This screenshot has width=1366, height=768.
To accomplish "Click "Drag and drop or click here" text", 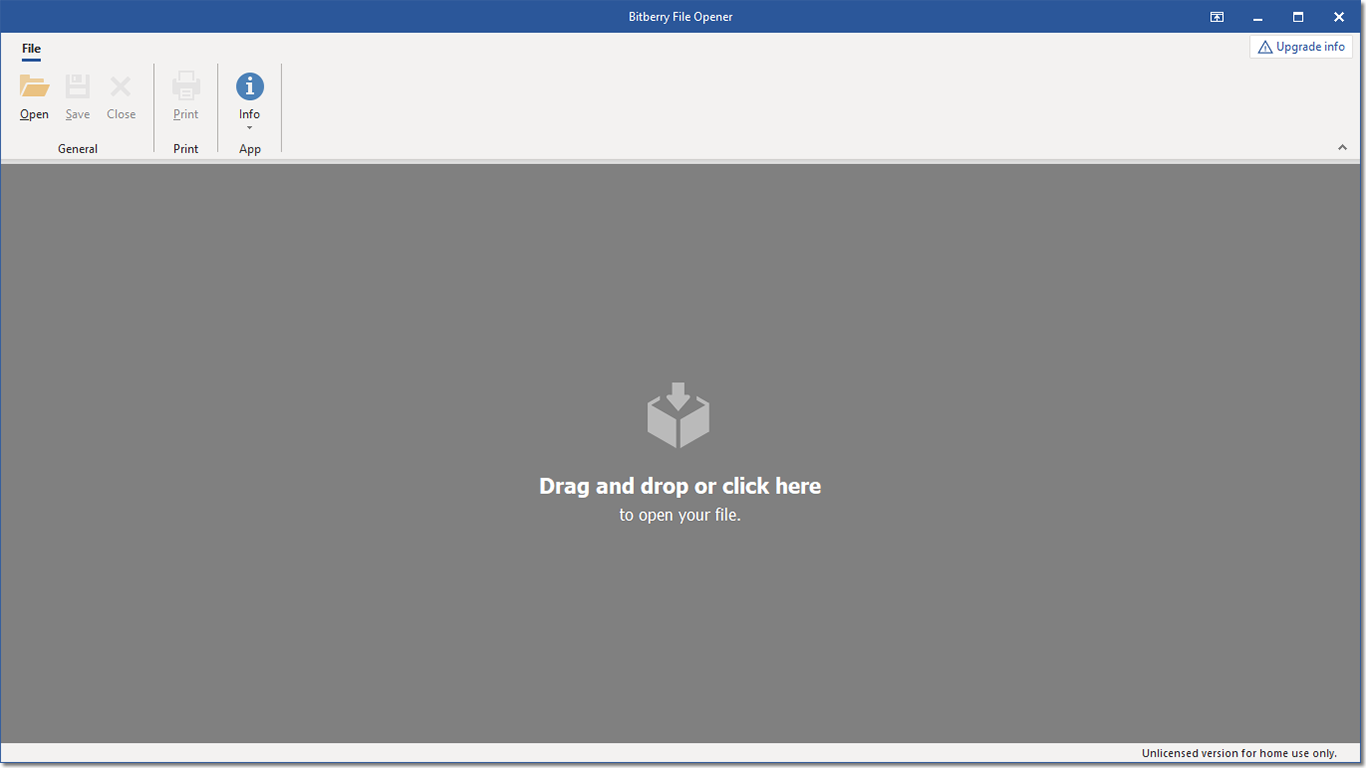I will 680,486.
